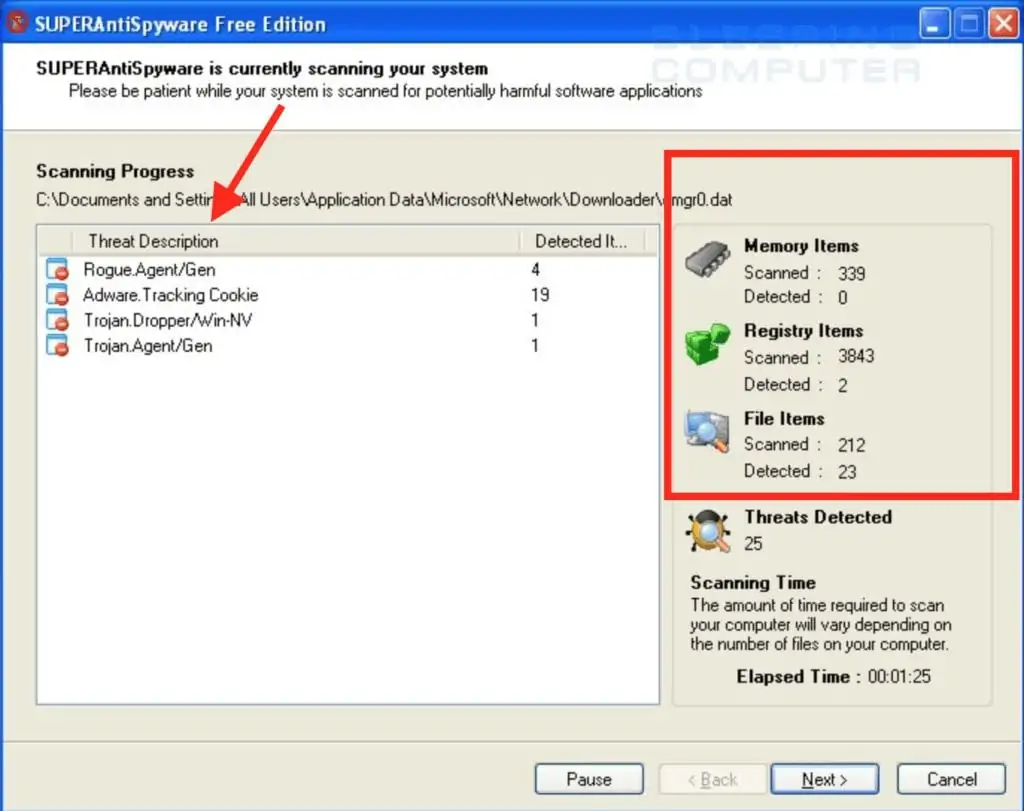Cancel the scan
This screenshot has height=811, width=1024.
pyautogui.click(x=952, y=779)
